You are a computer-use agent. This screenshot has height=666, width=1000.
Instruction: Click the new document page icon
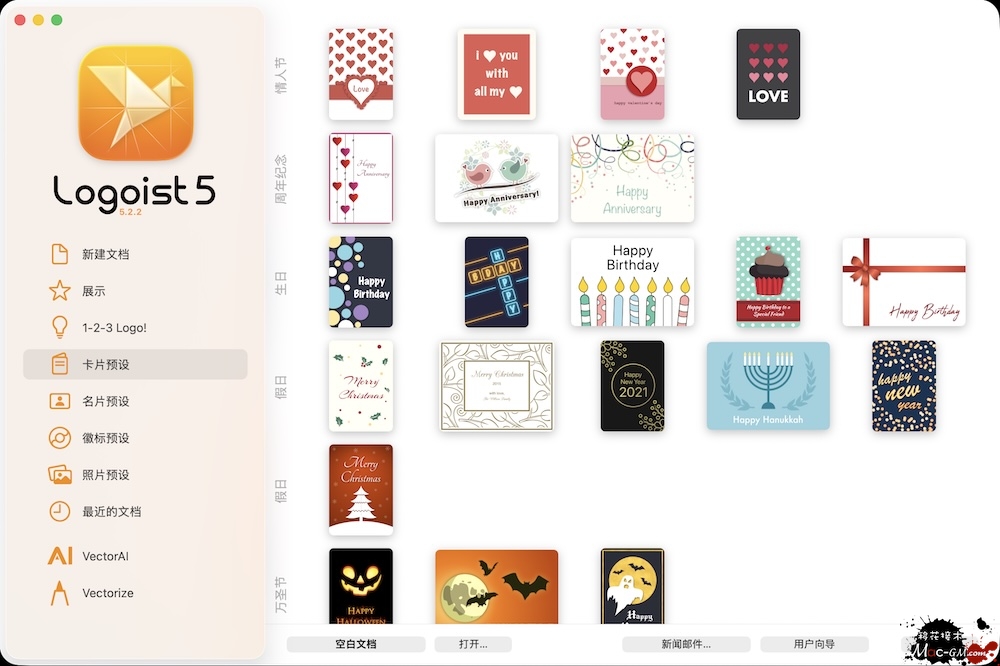coord(60,254)
